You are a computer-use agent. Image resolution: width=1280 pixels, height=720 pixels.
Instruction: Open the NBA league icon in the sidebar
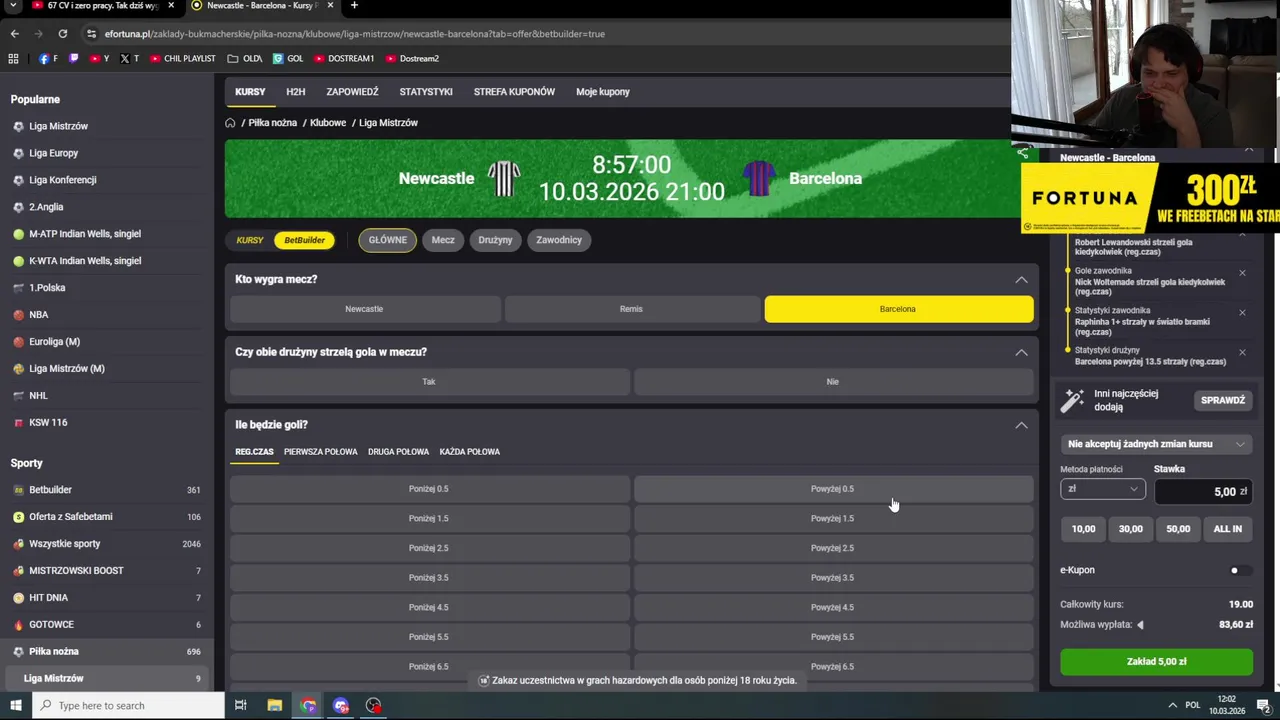[x=19, y=315]
